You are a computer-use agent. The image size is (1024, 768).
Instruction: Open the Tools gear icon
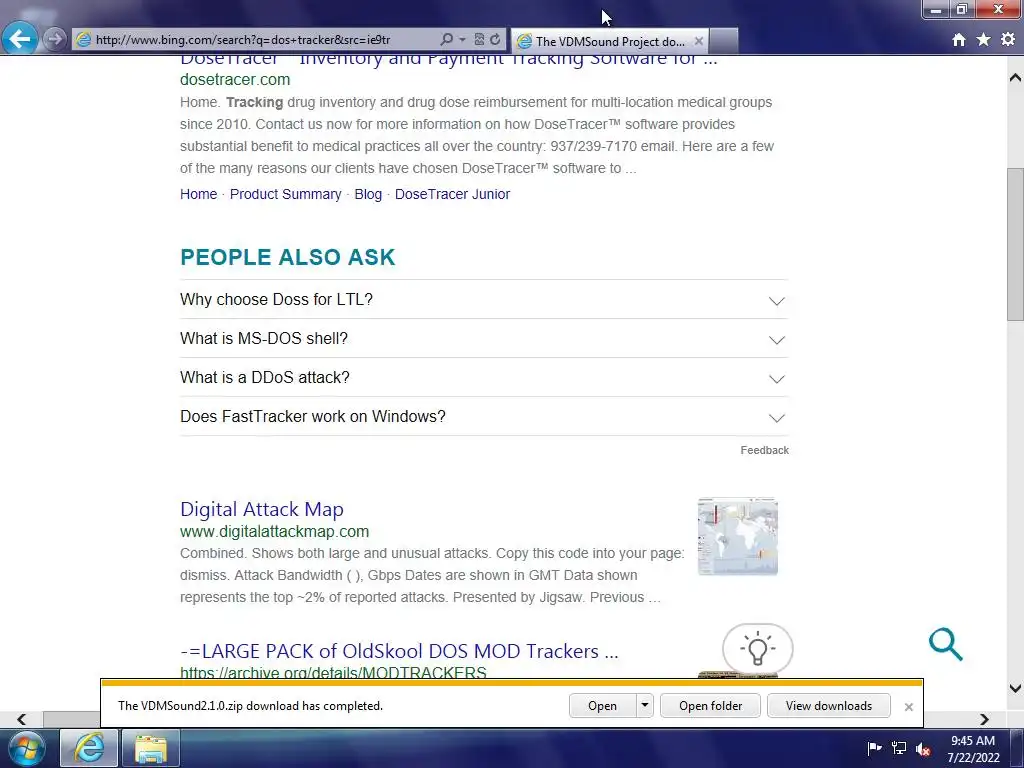(1008, 40)
